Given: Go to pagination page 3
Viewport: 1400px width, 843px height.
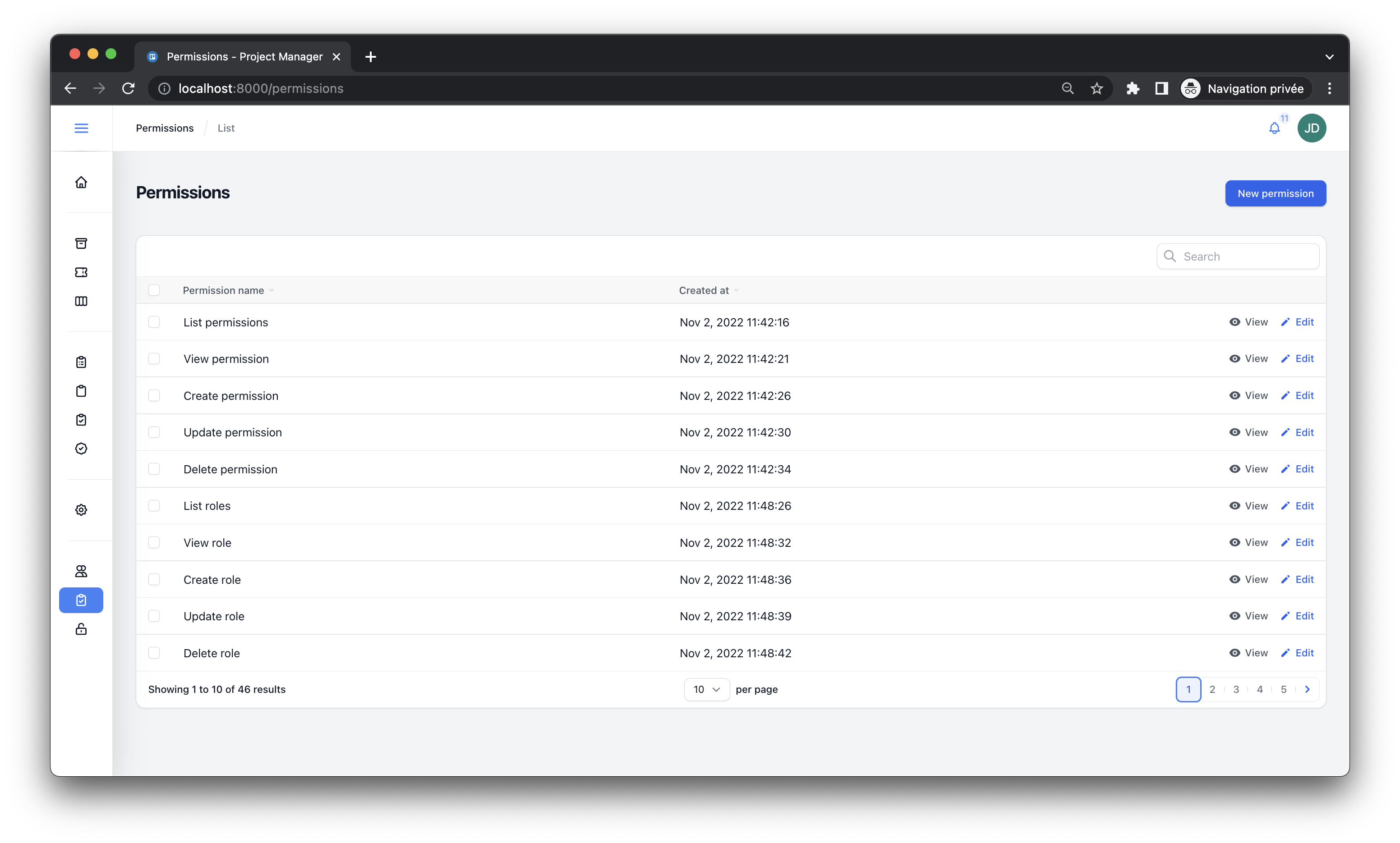Looking at the screenshot, I should 1236,689.
